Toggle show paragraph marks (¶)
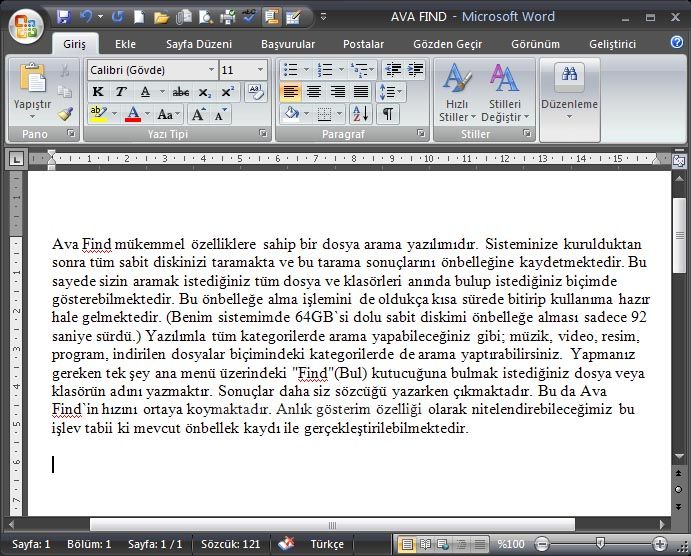The width and height of the screenshot is (691, 556). point(388,114)
